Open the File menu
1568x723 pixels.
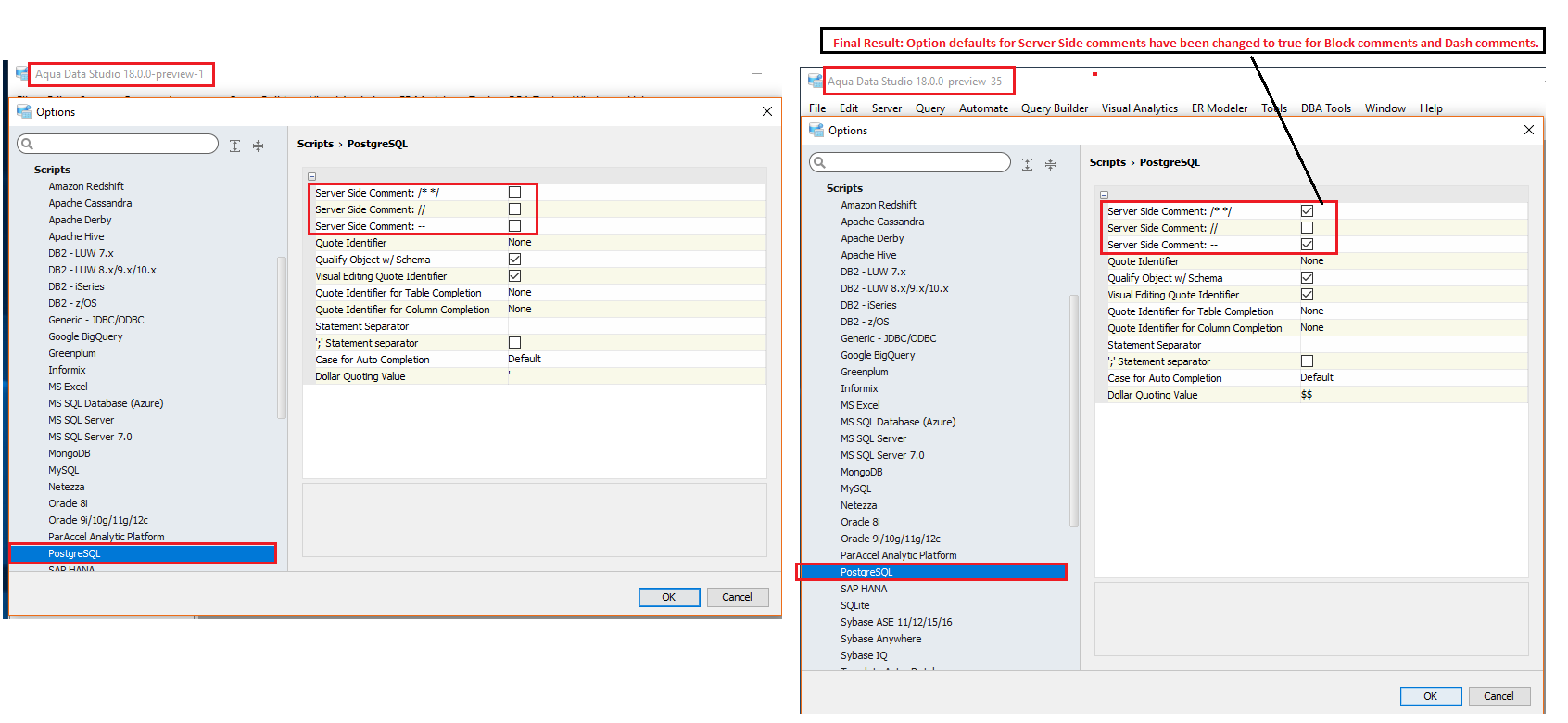[x=817, y=108]
